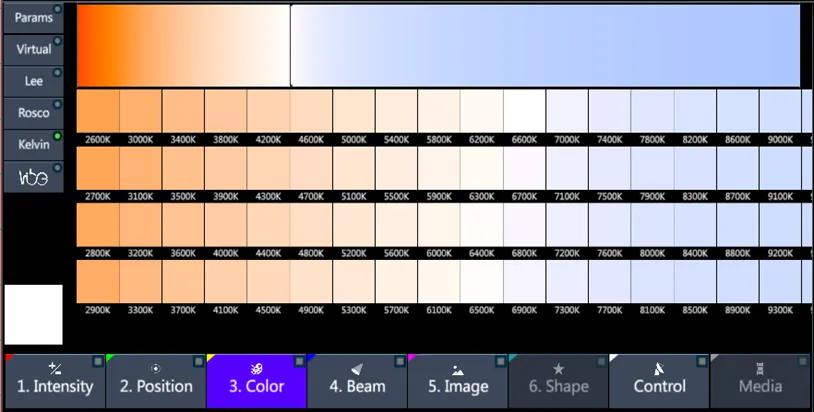
Task: Pick the 3000K color swatch
Action: (141, 111)
